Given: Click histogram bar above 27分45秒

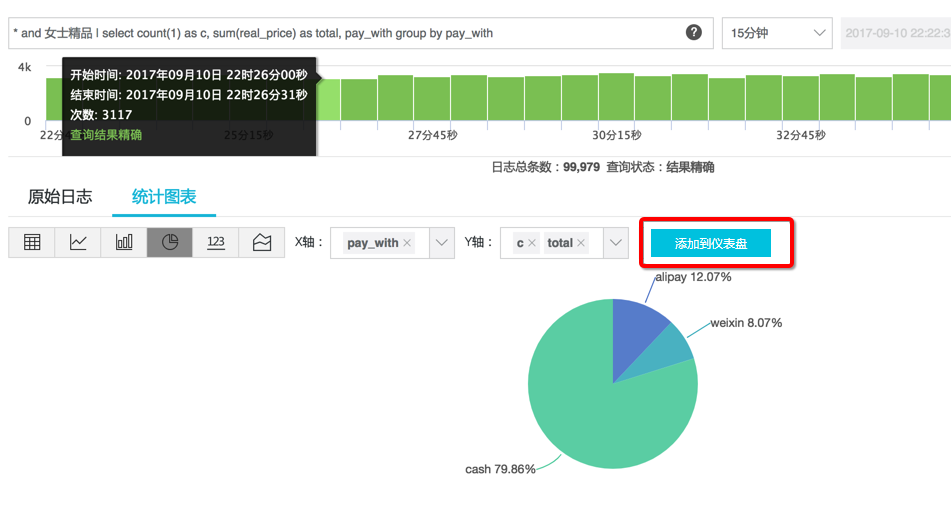Looking at the screenshot, I should 432,98.
